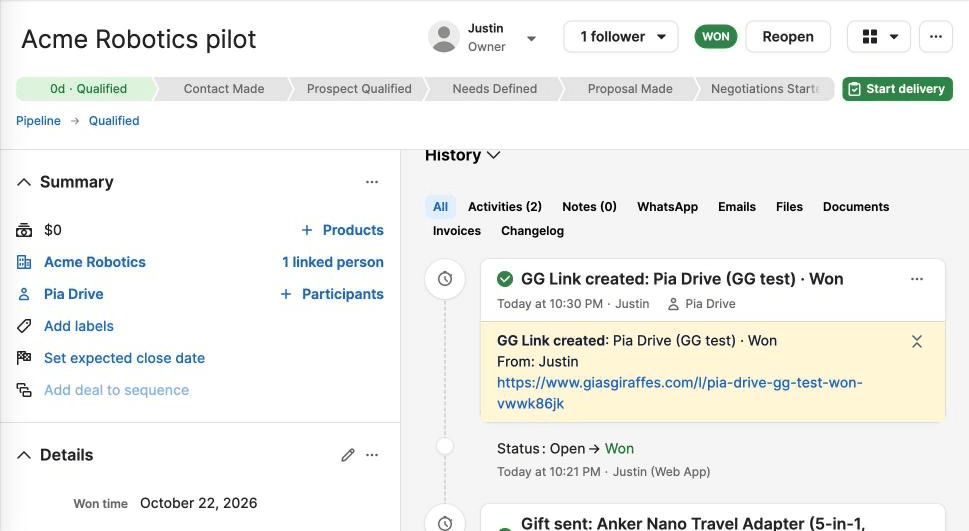Select the Proposal Made pipeline stage
Viewport: 969px width, 531px height.
(630, 89)
